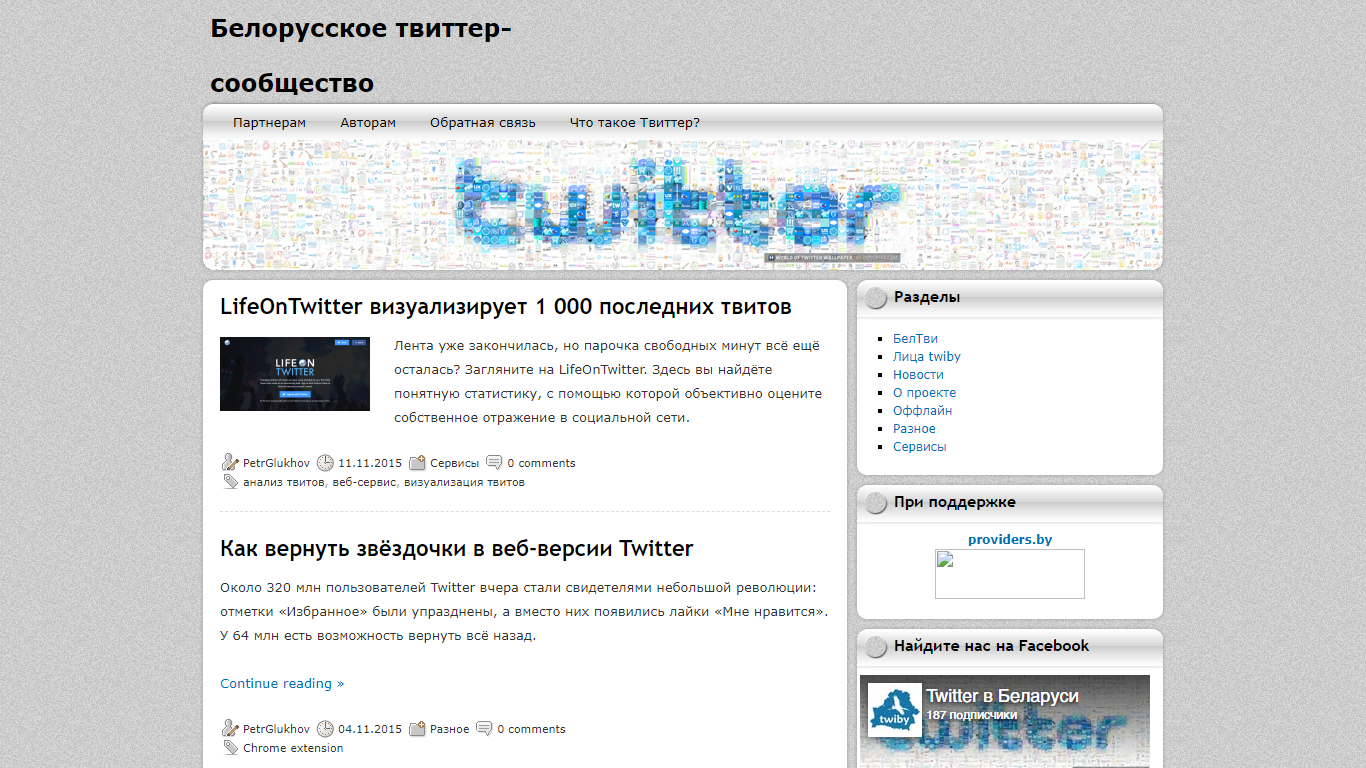Open 0 comments link on звёздочки post
This screenshot has width=1366, height=768.
click(x=531, y=729)
